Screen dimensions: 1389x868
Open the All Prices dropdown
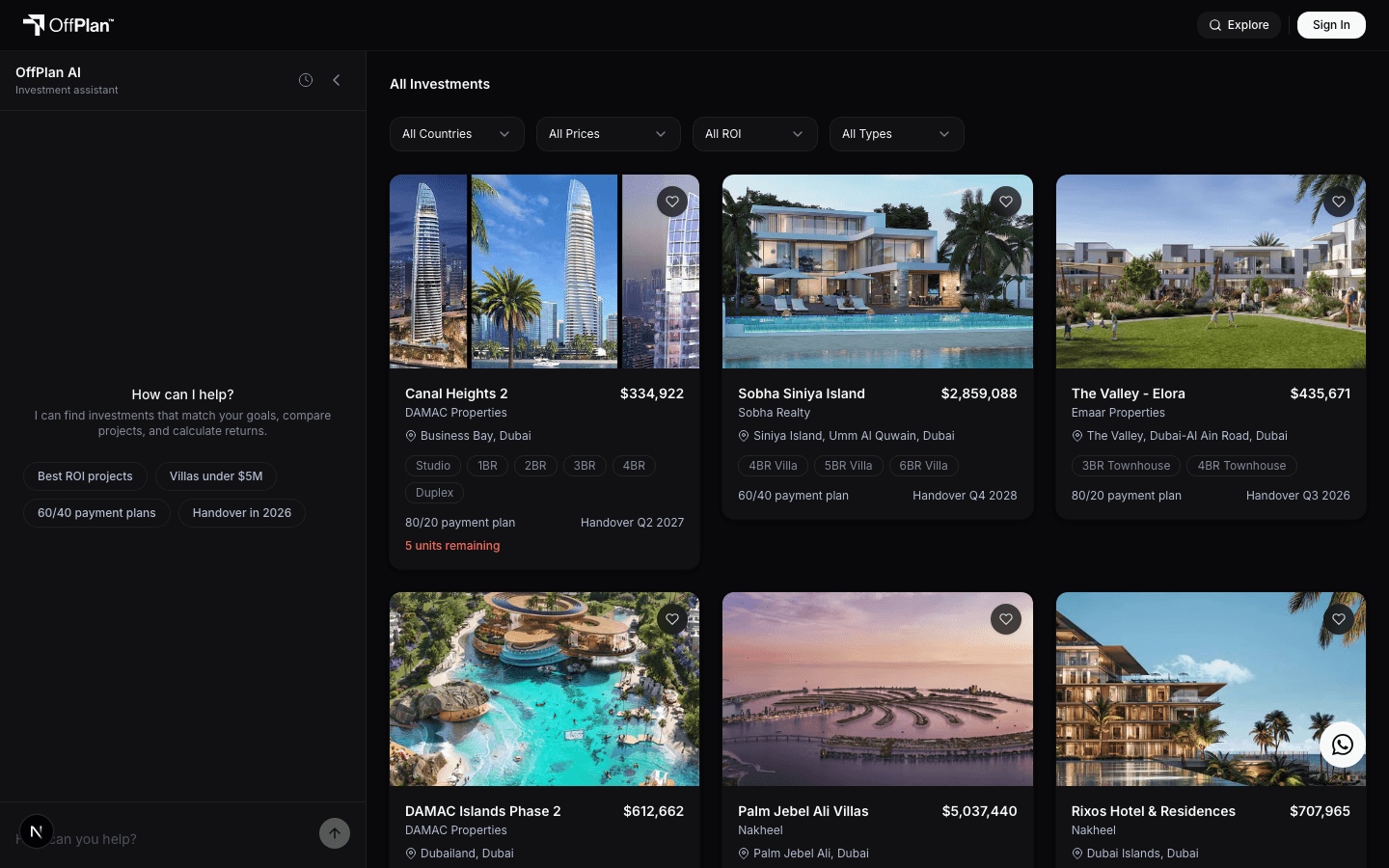609,134
